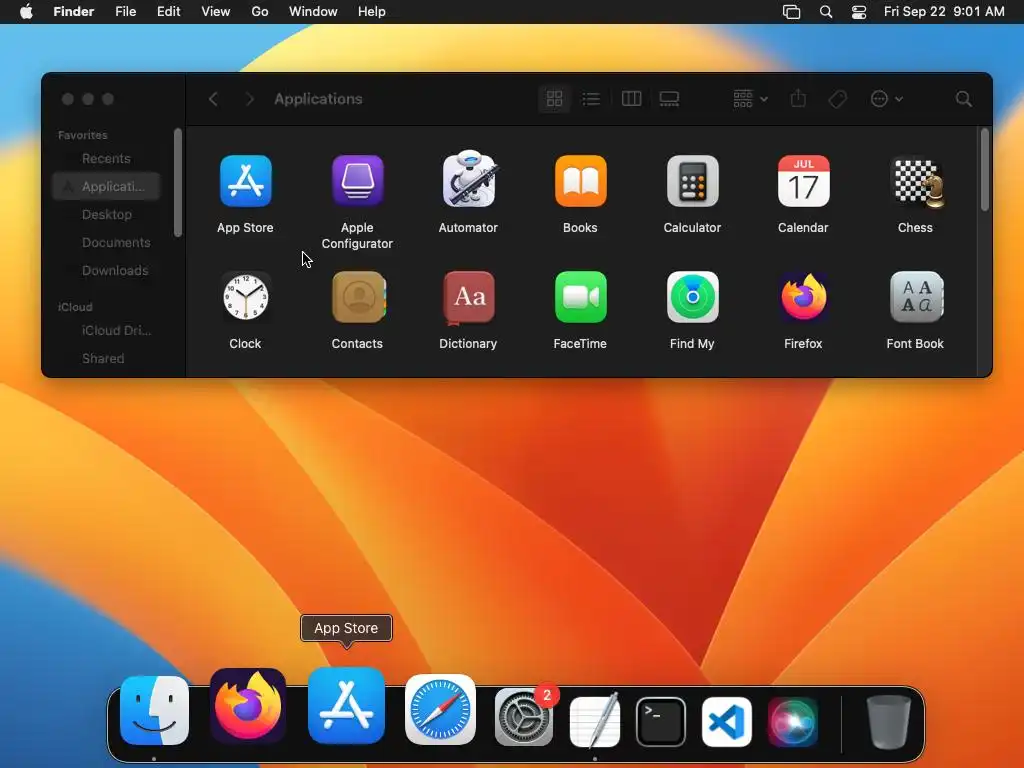Open Spotlight search in menu bar
Screen dimensions: 1024x768
(x=826, y=12)
